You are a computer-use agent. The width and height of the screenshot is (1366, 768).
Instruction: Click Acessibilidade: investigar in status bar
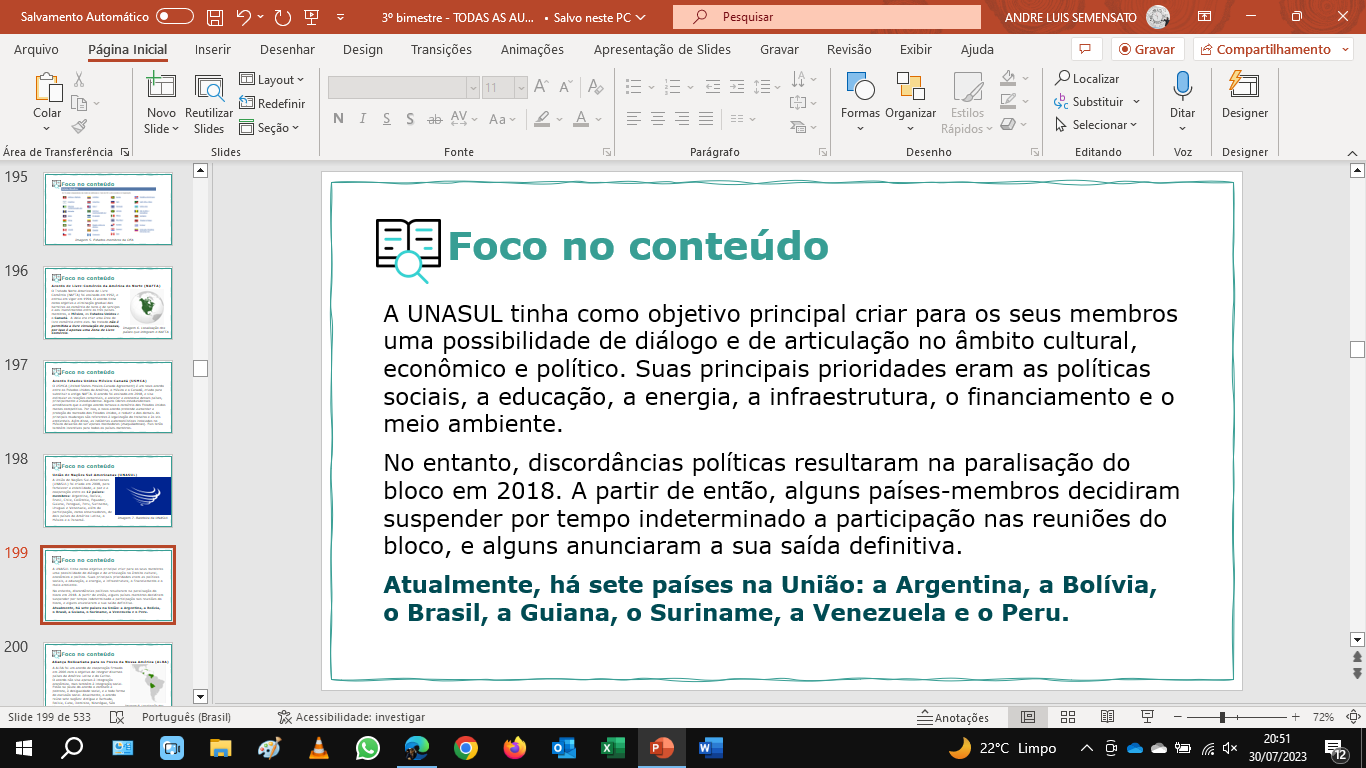coord(351,717)
